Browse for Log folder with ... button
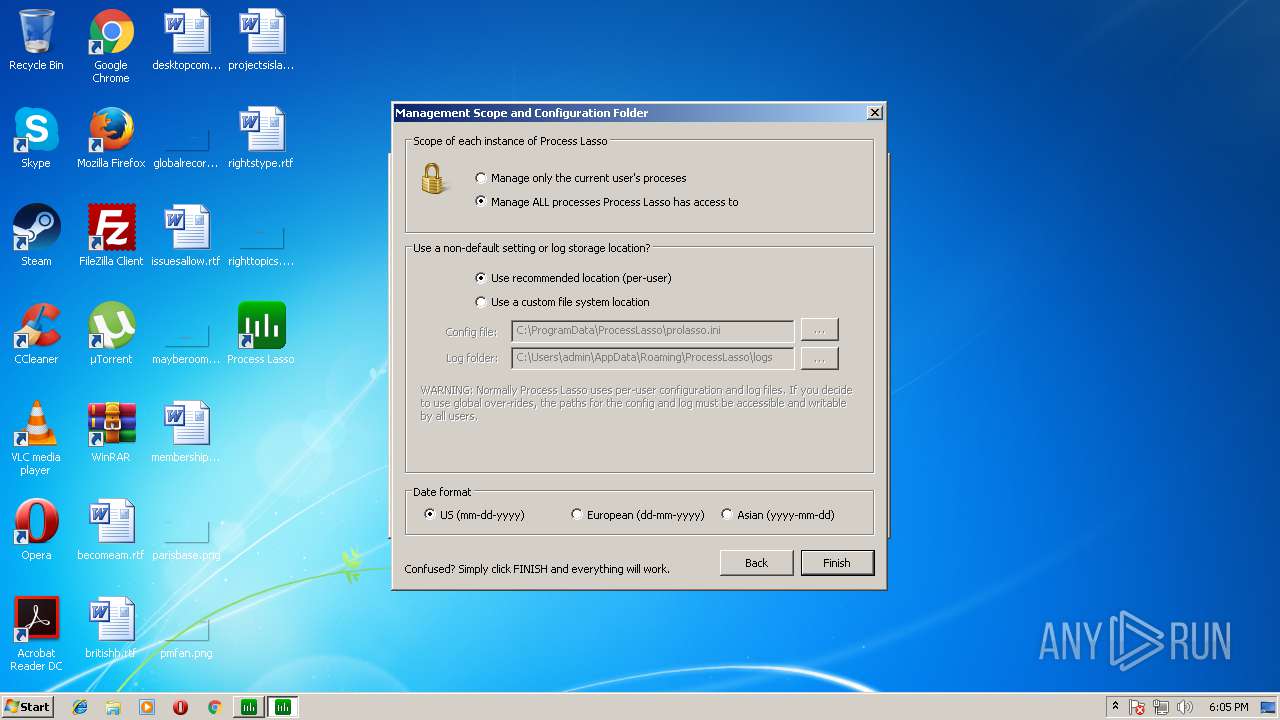The image size is (1280, 720). pos(819,357)
